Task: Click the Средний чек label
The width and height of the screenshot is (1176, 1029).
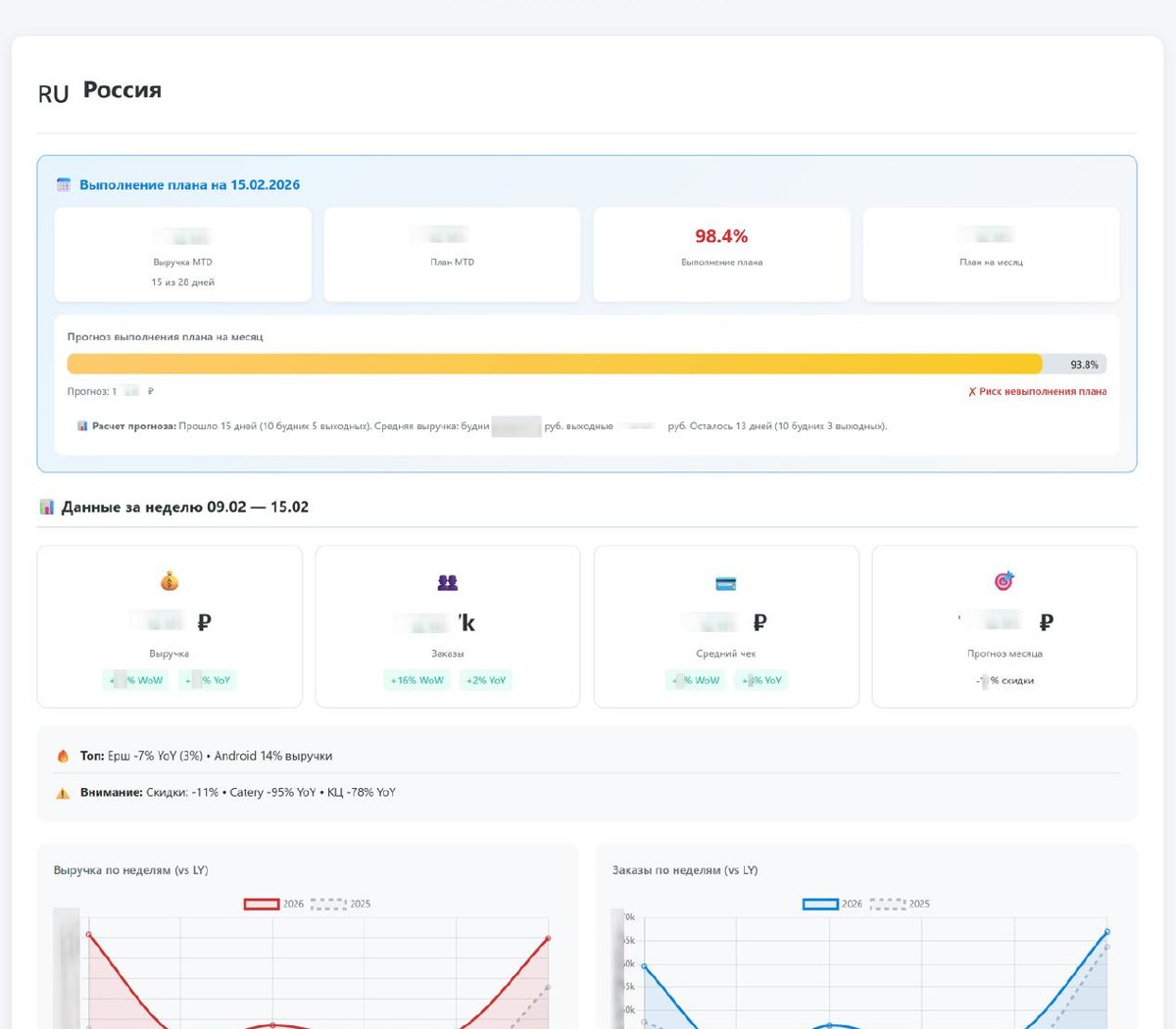Action: (726, 654)
